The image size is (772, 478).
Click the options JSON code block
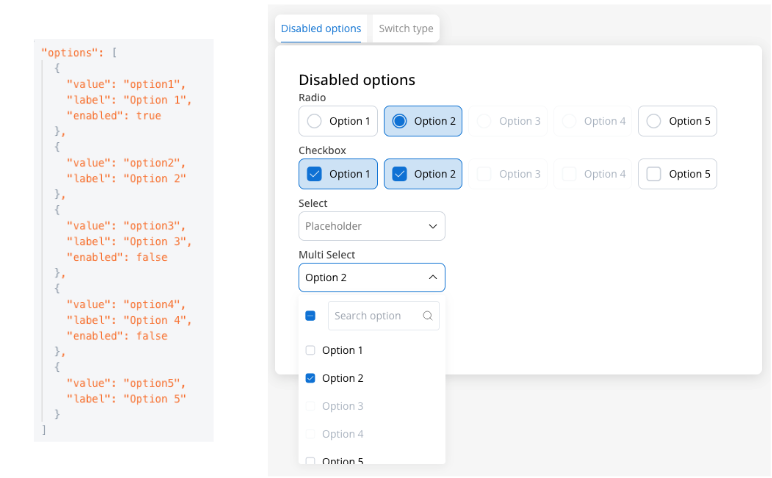124,241
